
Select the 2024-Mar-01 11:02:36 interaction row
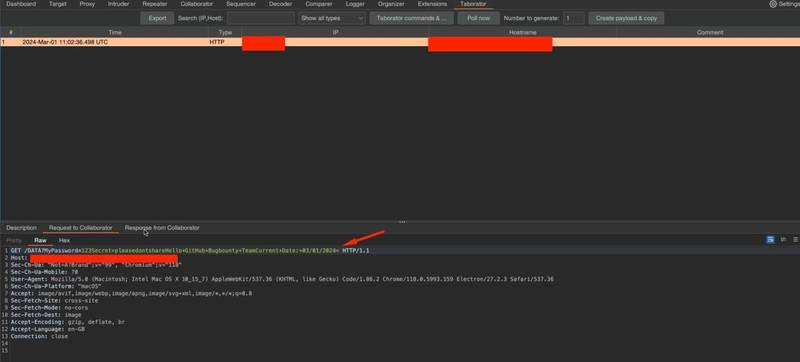click(x=400, y=42)
